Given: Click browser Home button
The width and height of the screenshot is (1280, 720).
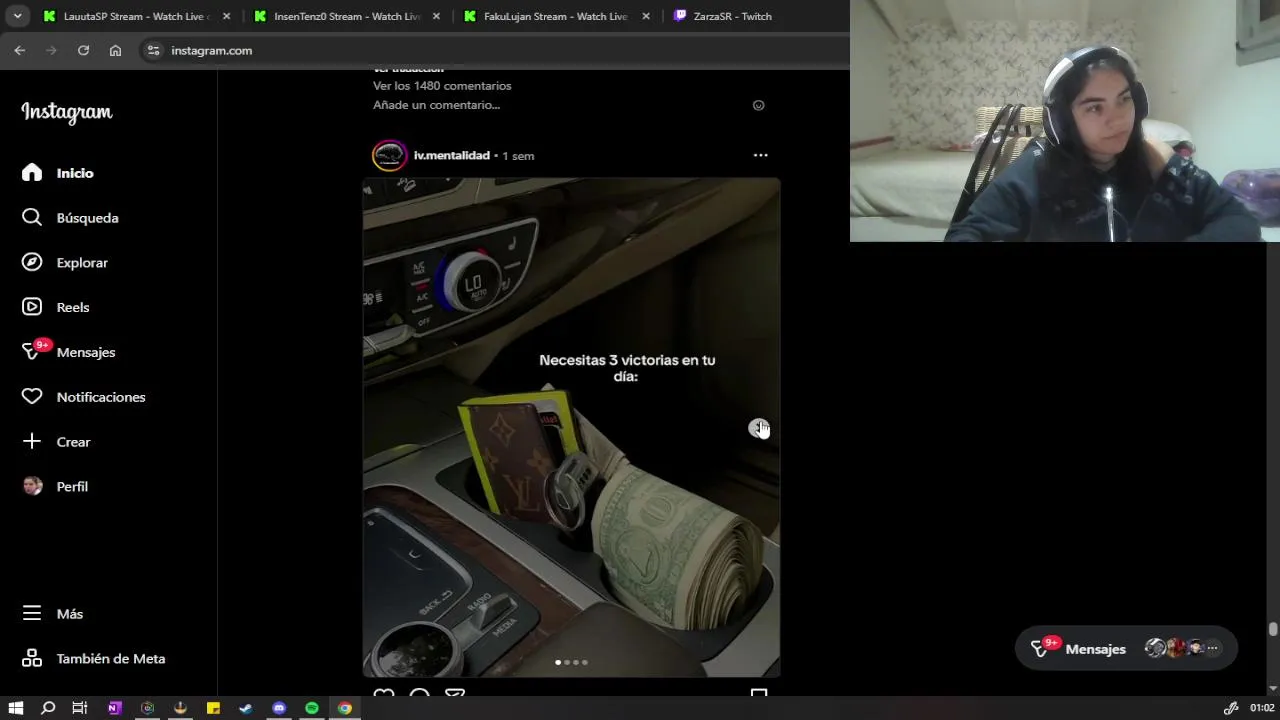Looking at the screenshot, I should tap(116, 50).
